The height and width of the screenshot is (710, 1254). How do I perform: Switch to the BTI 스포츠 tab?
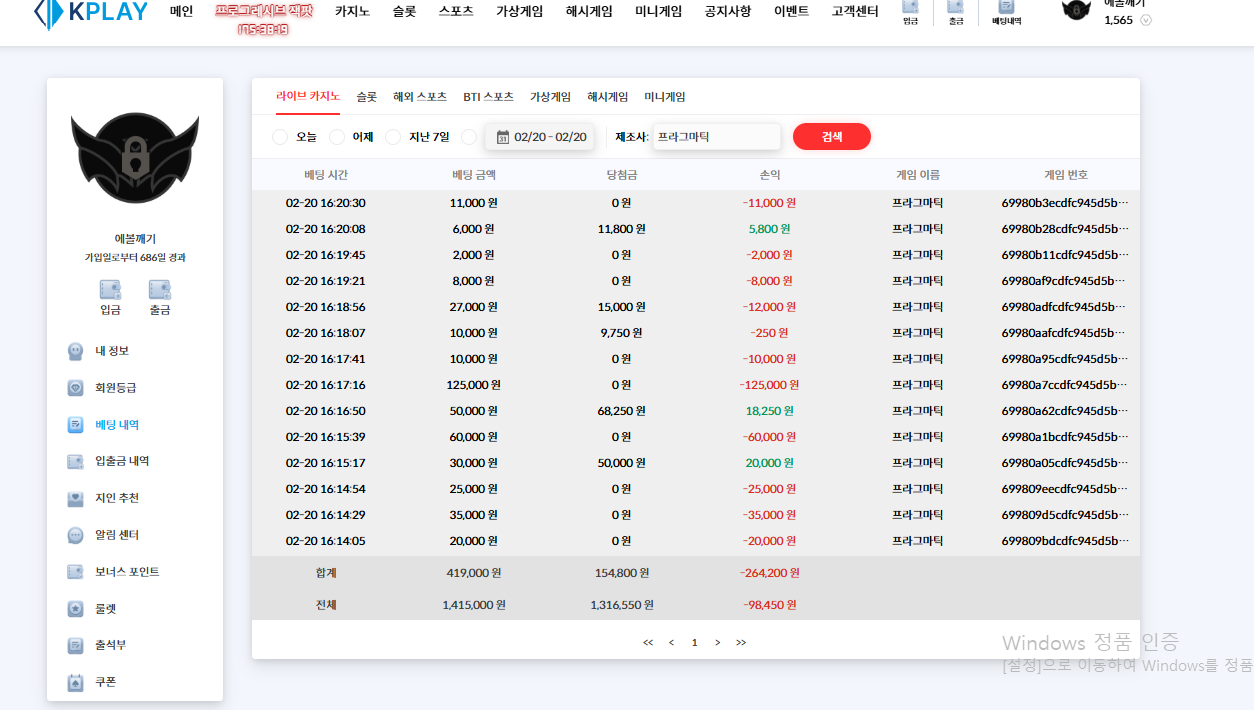[x=488, y=97]
